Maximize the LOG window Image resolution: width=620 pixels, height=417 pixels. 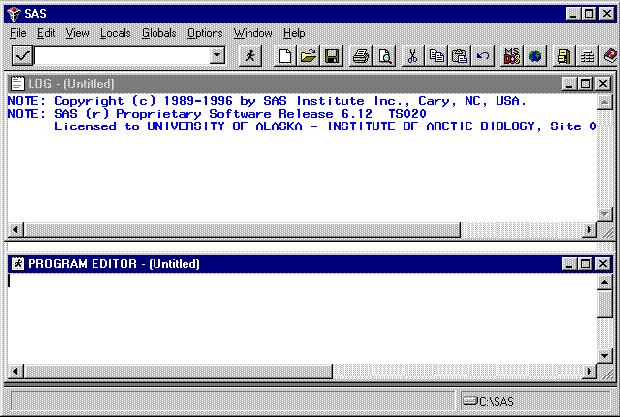point(586,84)
